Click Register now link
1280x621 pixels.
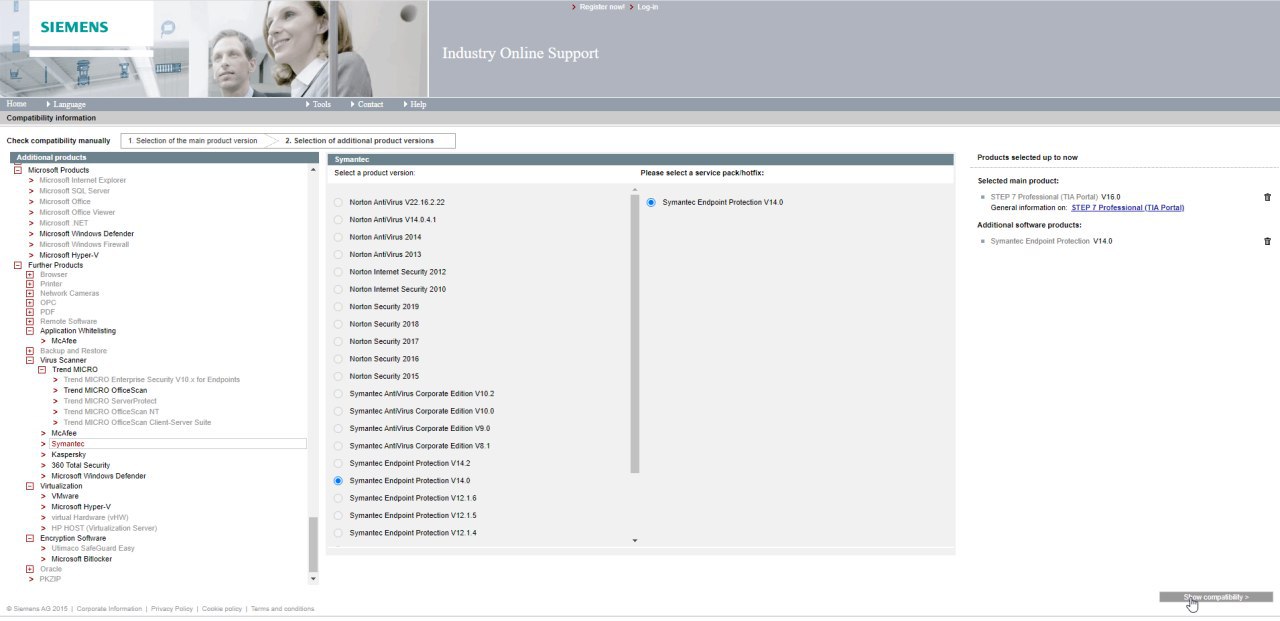tap(602, 7)
